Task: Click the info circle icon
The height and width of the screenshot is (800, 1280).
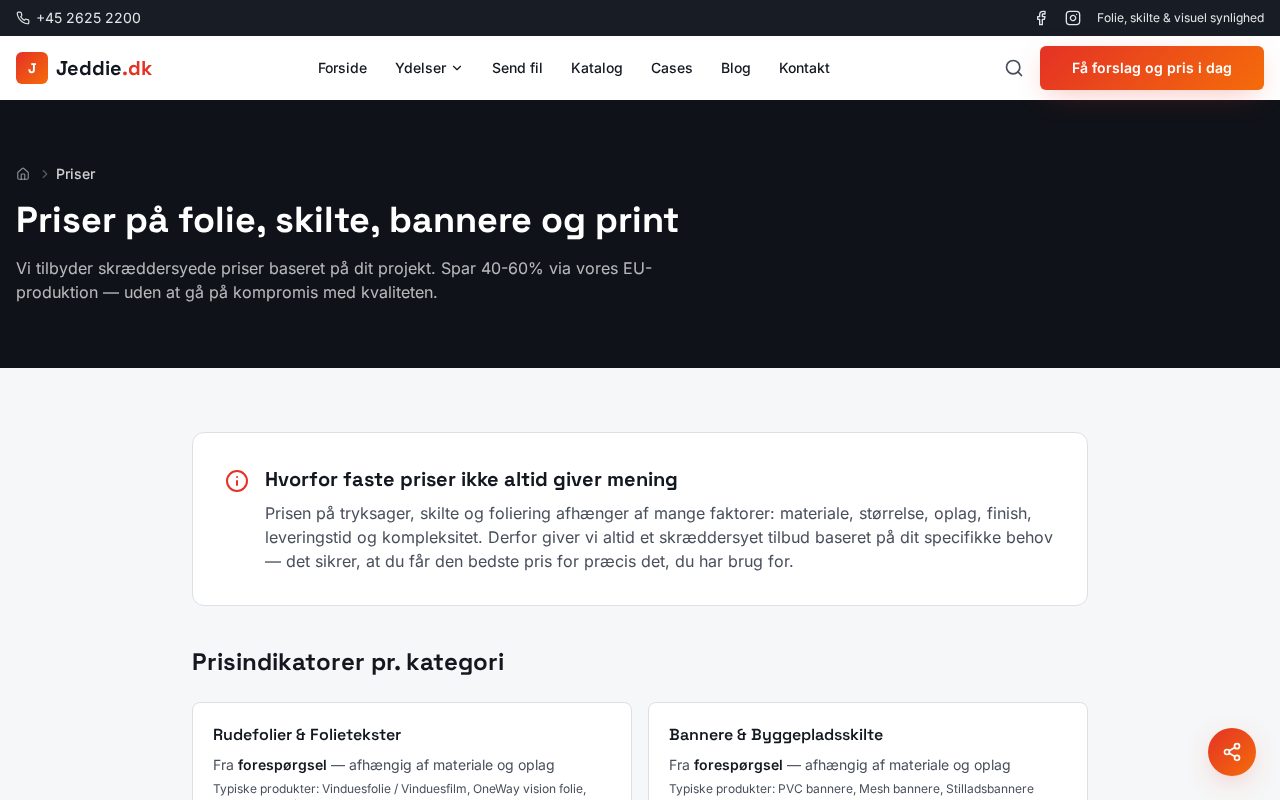Action: tap(237, 481)
